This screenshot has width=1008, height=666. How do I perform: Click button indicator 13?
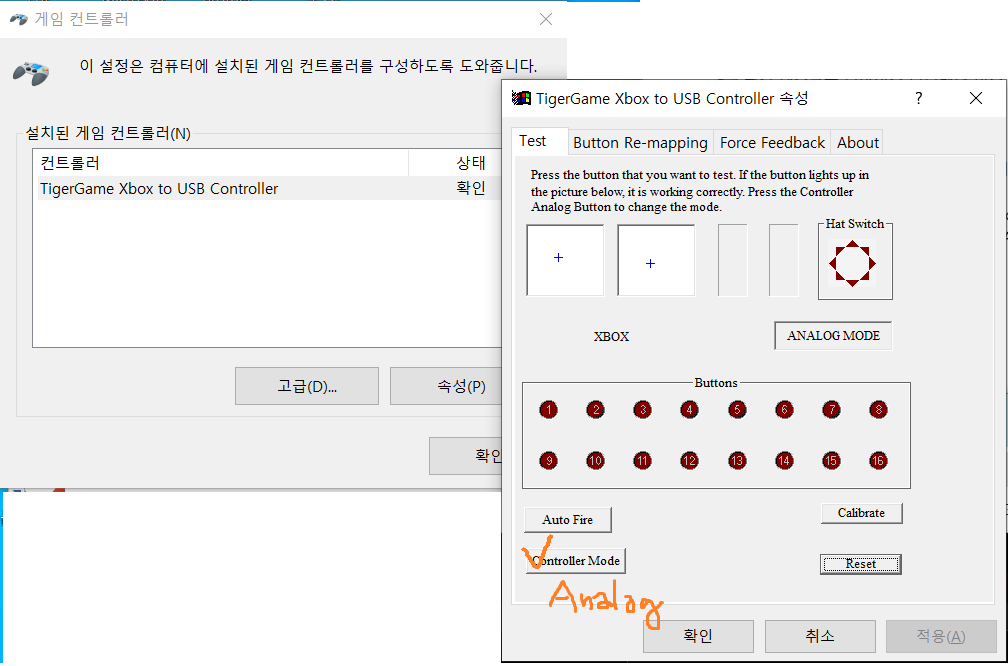[x=737, y=460]
